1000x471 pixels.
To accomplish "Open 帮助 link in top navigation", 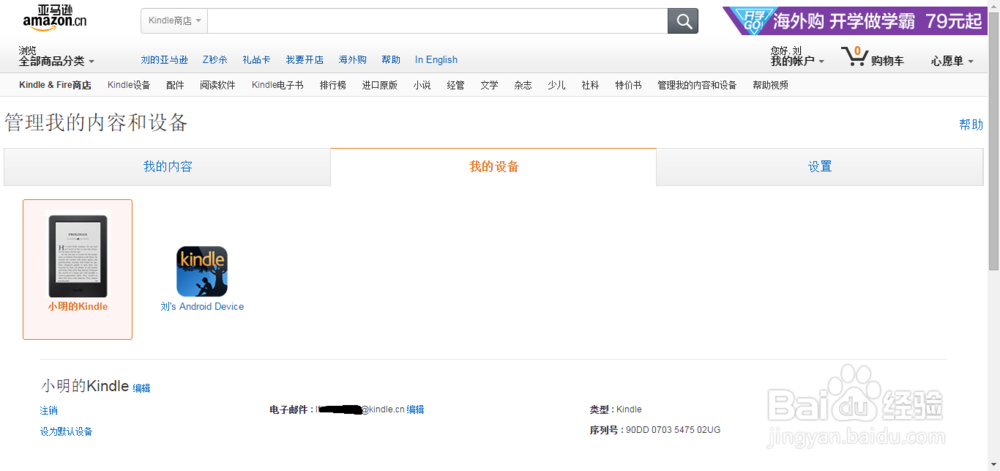I will 391,60.
